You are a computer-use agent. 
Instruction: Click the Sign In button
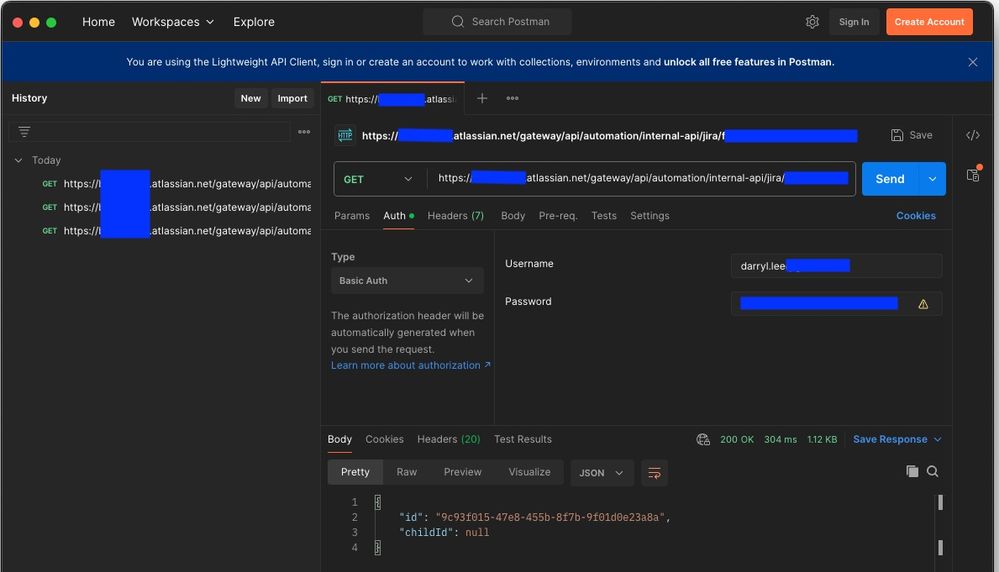click(x=854, y=22)
